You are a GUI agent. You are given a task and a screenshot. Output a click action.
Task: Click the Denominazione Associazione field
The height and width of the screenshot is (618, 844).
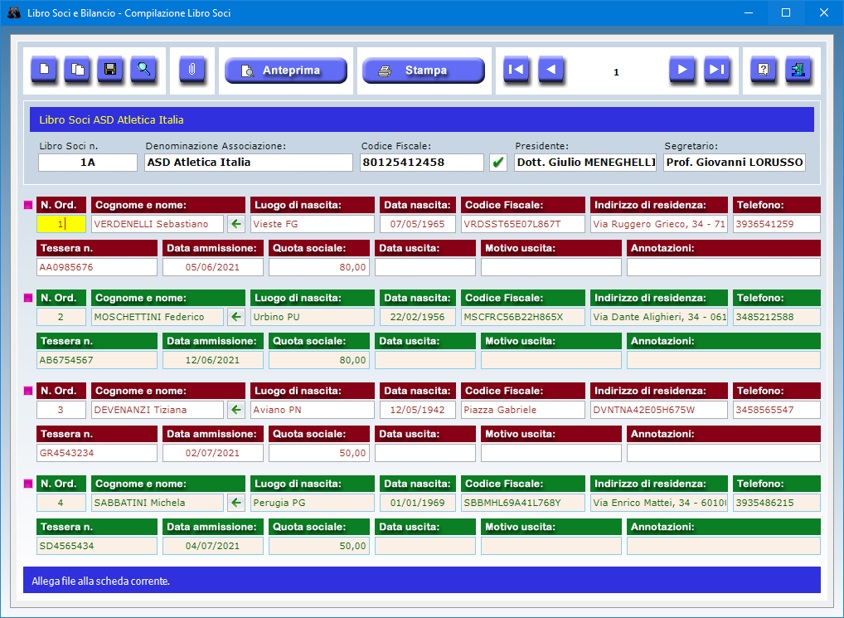[248, 163]
